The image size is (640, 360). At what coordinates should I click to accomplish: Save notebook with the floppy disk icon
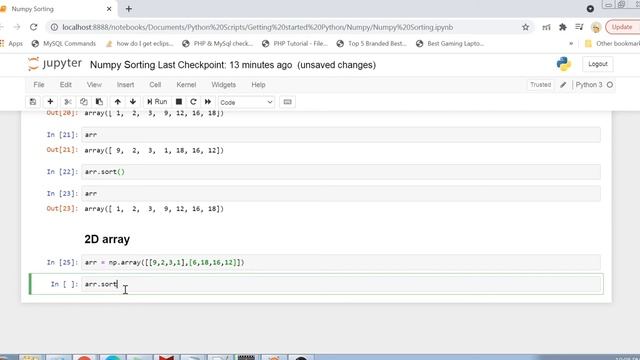pos(33,102)
